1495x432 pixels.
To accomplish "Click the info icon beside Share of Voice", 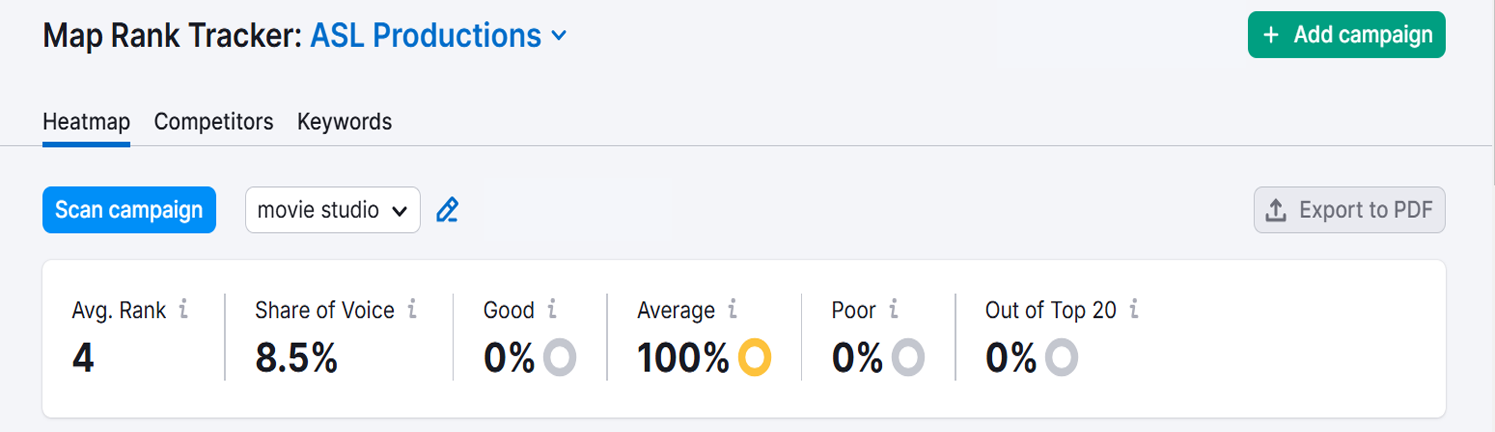I will pos(412,310).
